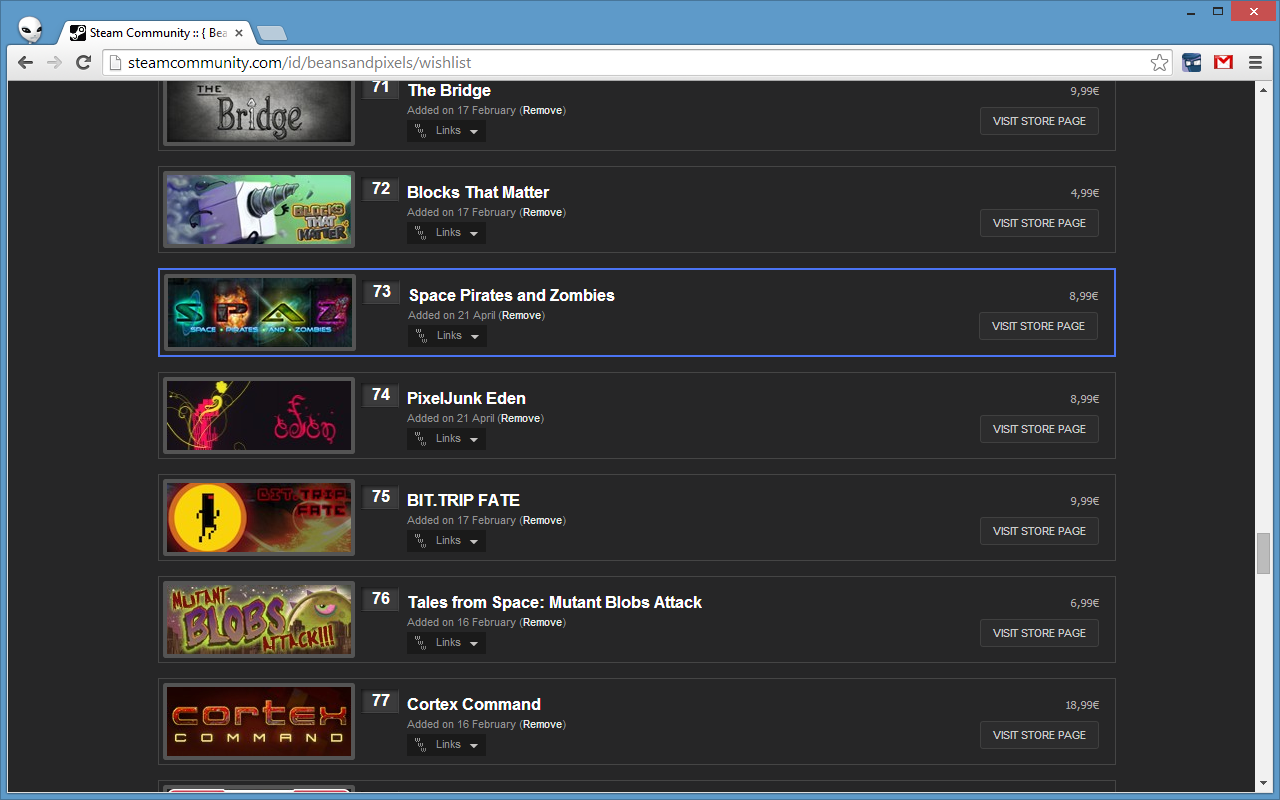1280x800 pixels.
Task: Visit store page for Space Pirates and Zombies
Action: (1038, 326)
